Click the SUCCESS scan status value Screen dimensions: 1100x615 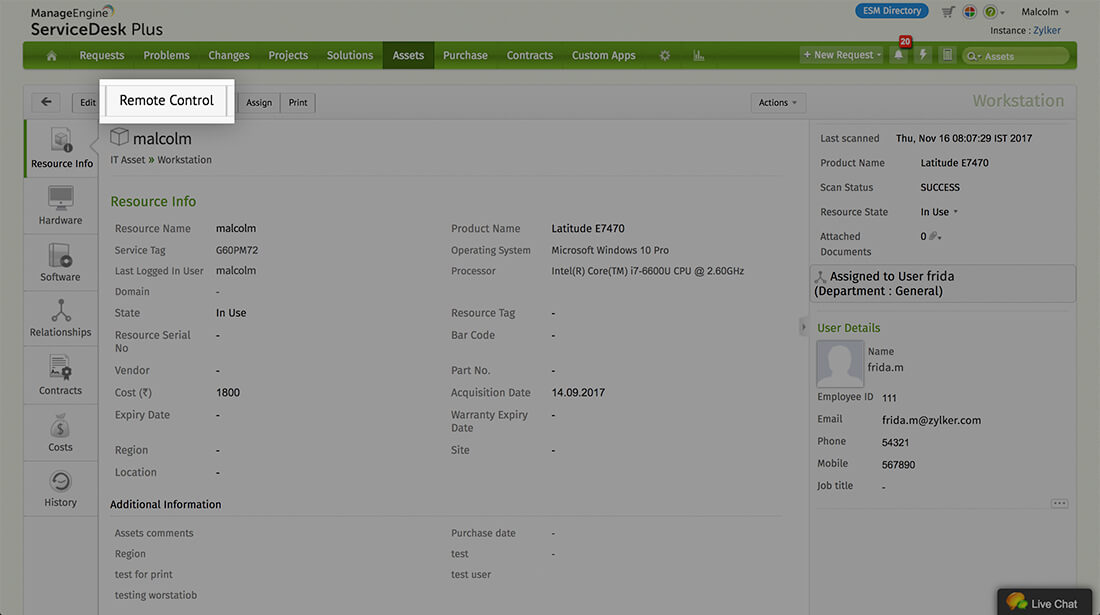[x=940, y=187]
